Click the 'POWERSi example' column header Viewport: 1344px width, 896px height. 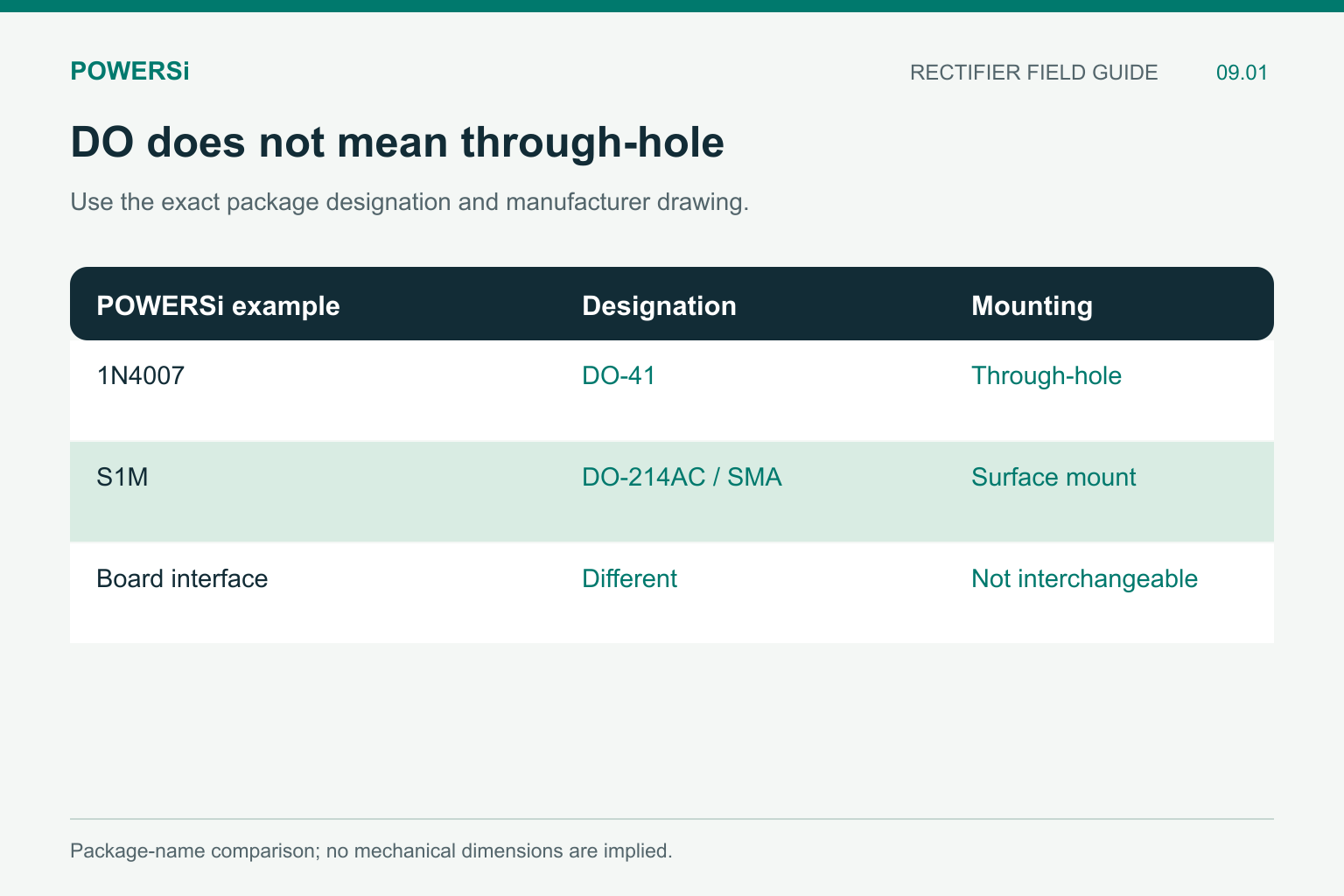click(218, 305)
